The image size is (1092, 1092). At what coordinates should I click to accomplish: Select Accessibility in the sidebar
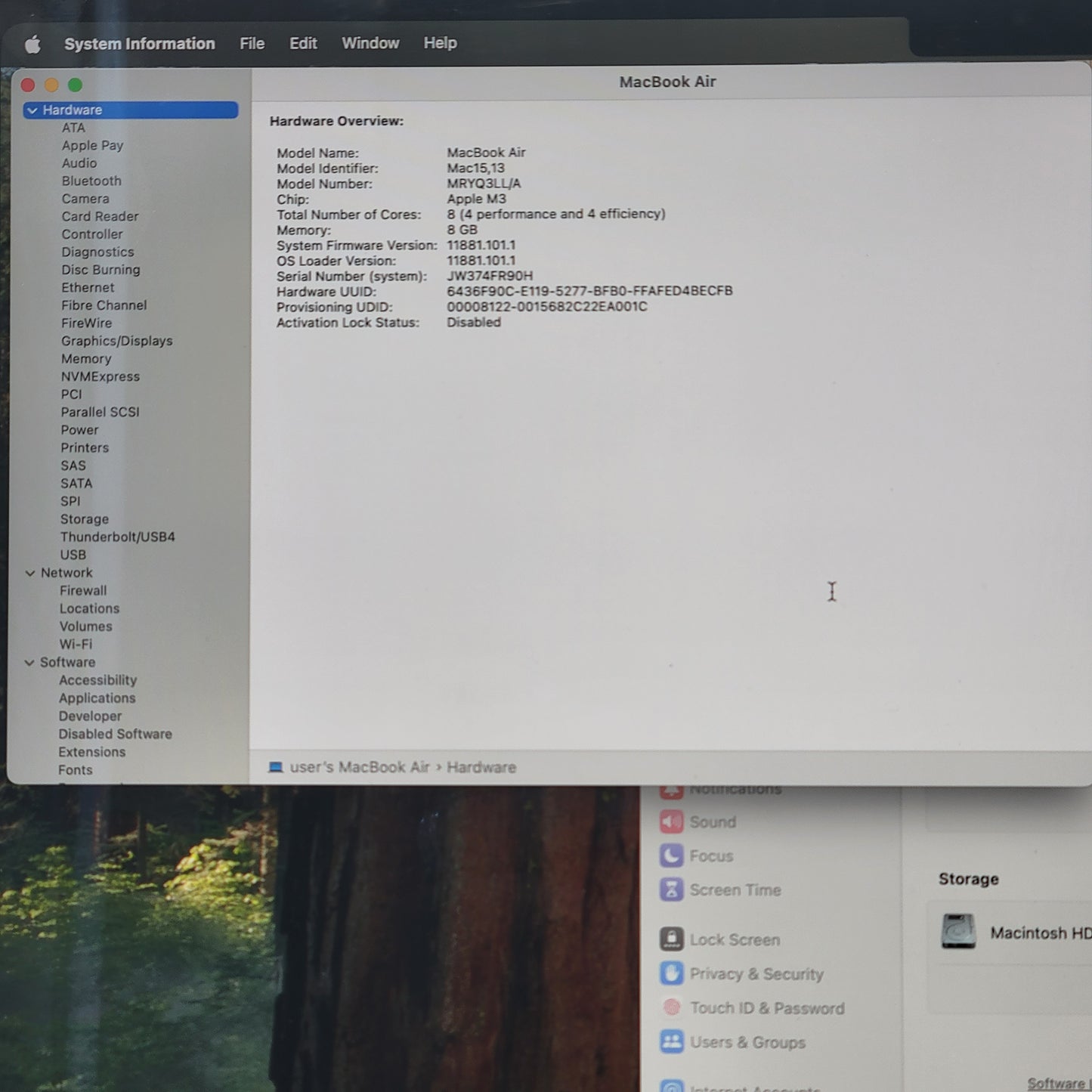tap(97, 680)
